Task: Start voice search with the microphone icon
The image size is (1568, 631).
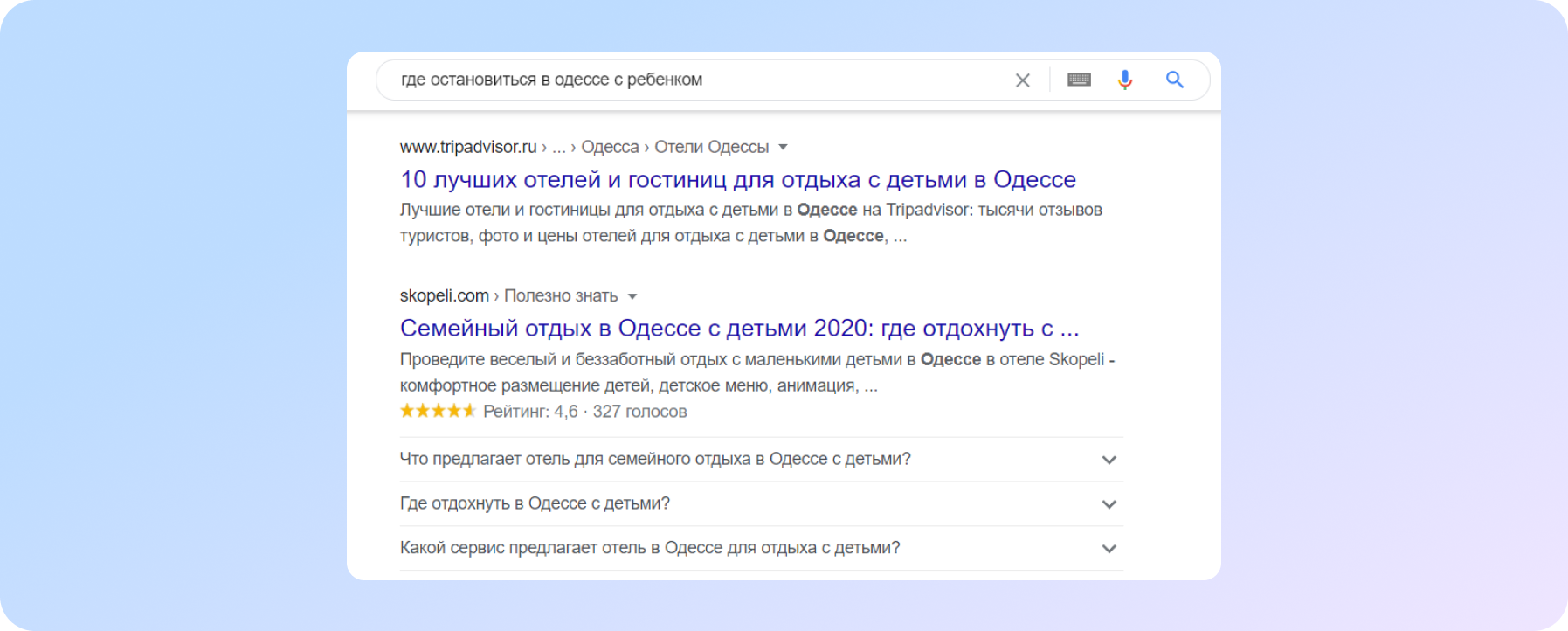Action: 1125,80
